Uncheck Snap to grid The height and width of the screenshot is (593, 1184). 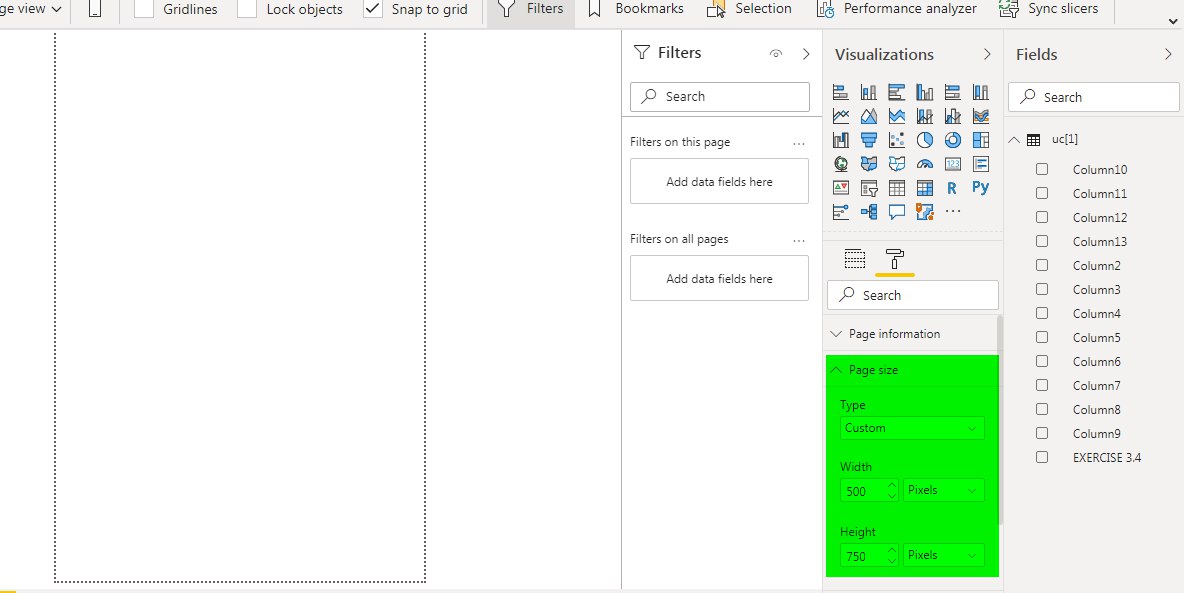coord(373,9)
